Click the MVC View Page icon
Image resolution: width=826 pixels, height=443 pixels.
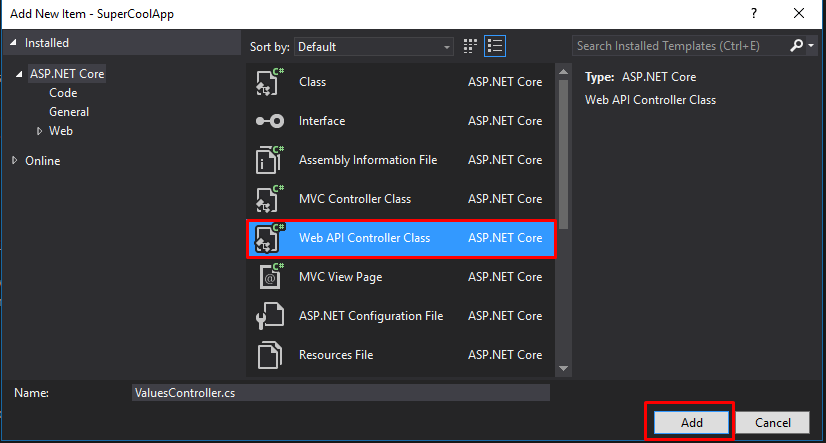pyautogui.click(x=268, y=277)
